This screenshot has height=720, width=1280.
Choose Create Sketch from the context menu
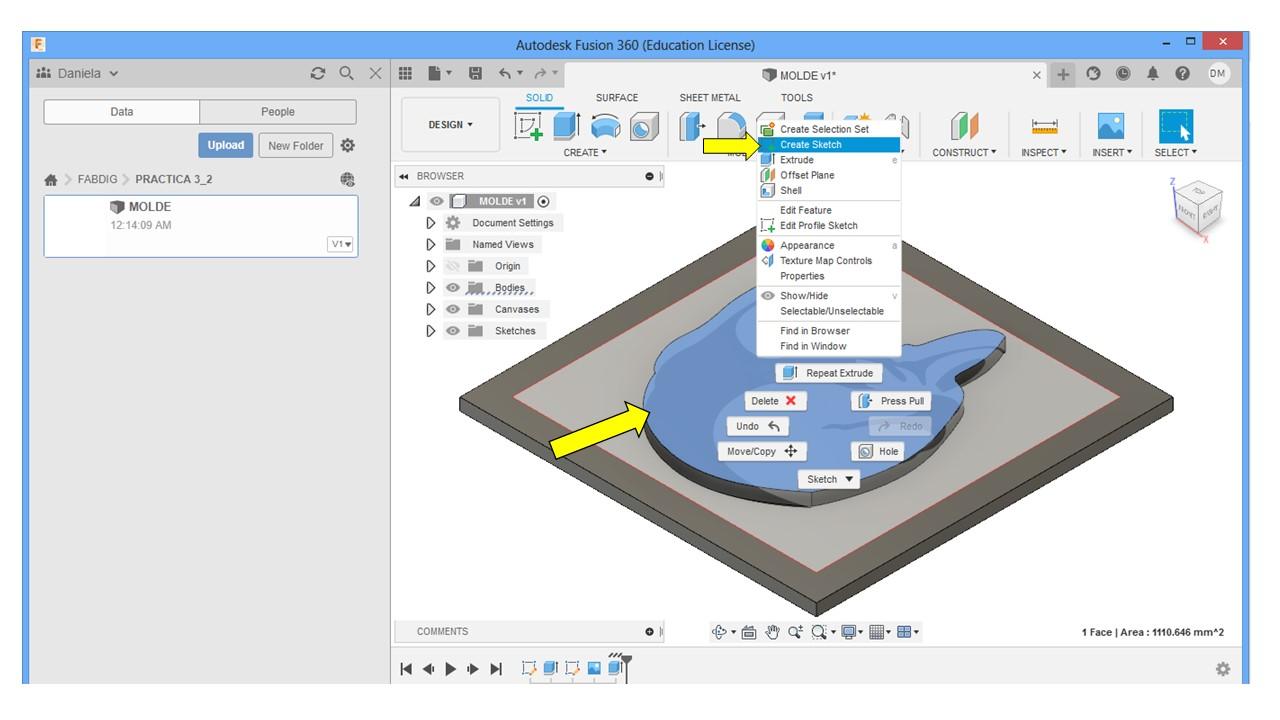point(828,144)
